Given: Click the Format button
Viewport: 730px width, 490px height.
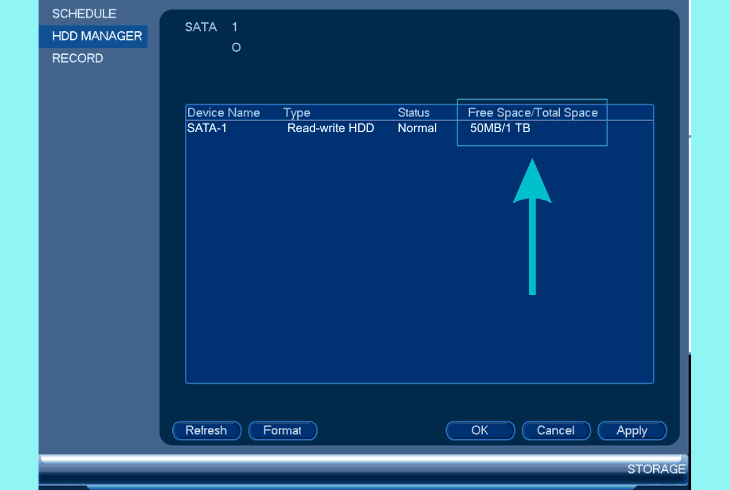Looking at the screenshot, I should point(283,430).
